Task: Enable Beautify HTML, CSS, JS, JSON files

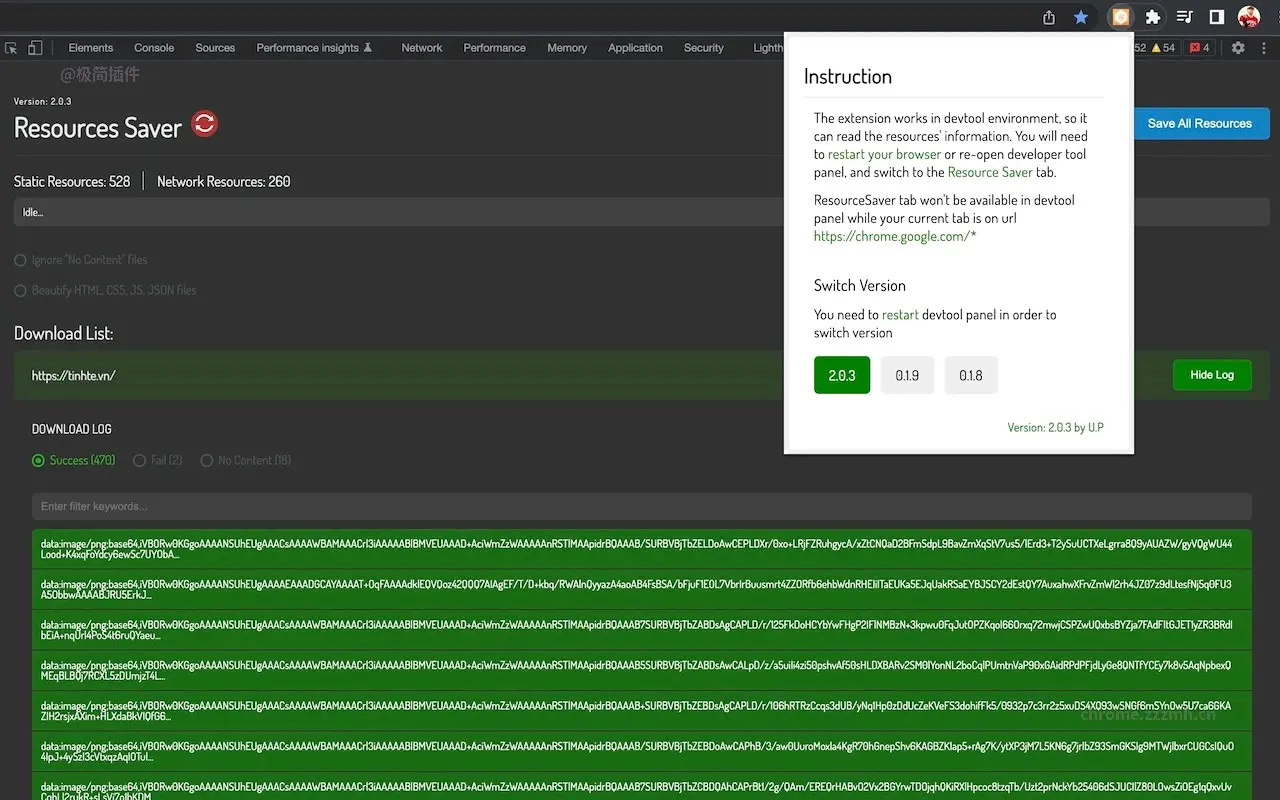Action: click(20, 291)
